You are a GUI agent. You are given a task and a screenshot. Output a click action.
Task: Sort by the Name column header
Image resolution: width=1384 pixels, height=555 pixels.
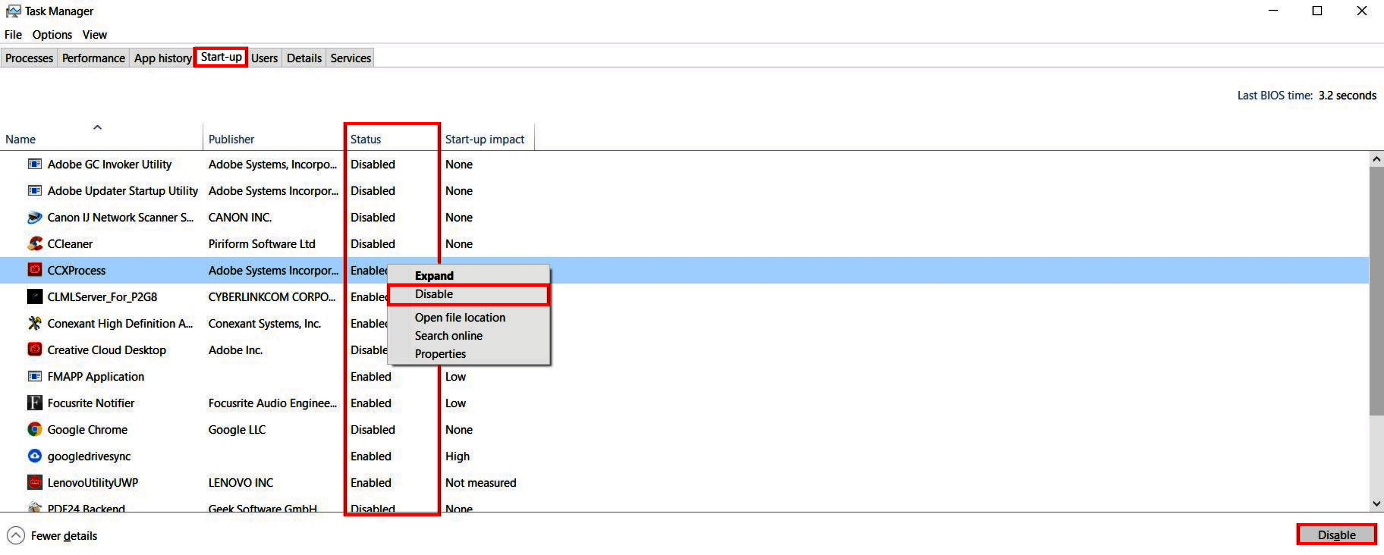coord(20,139)
